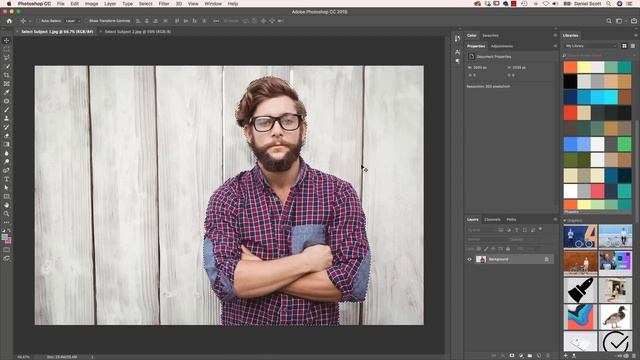
Task: Switch to the Channels tab
Action: click(x=492, y=220)
